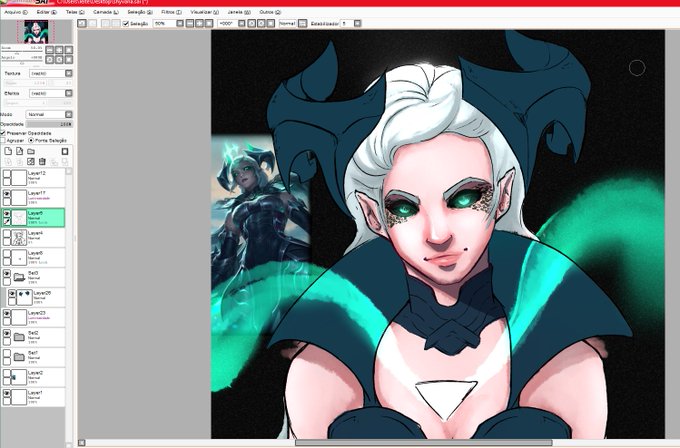The width and height of the screenshot is (680, 448).
Task: Open the 50% zoom level dropdown
Action: [x=180, y=23]
